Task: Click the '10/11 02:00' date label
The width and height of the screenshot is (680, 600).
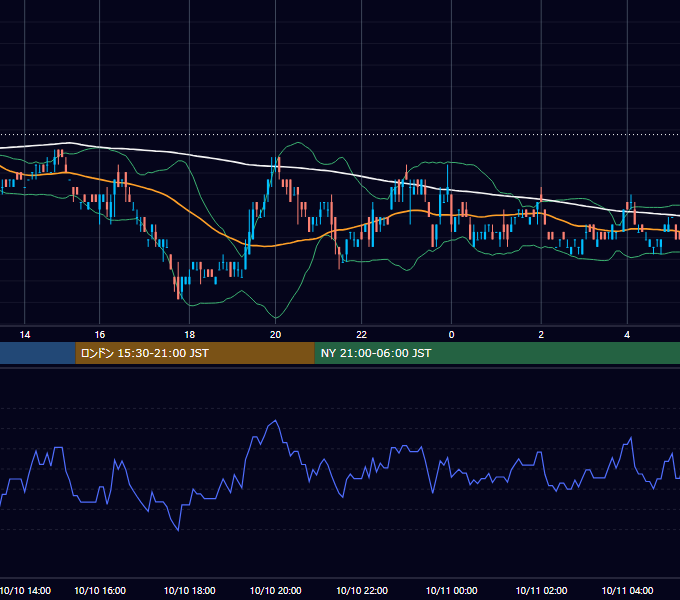Action: 541,590
